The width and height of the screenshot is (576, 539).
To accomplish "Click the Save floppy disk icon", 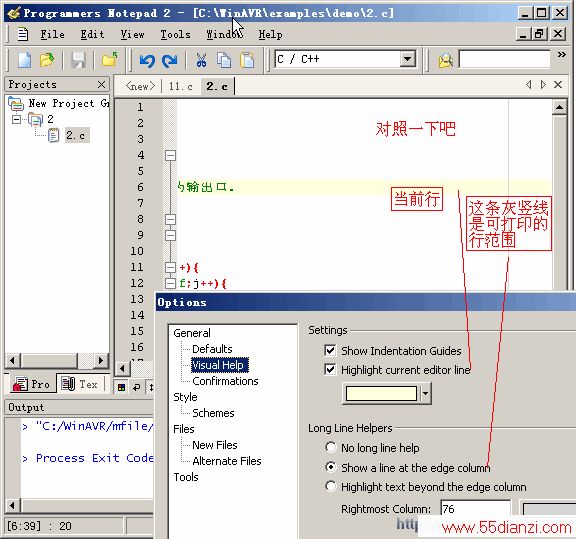I will (x=78, y=60).
